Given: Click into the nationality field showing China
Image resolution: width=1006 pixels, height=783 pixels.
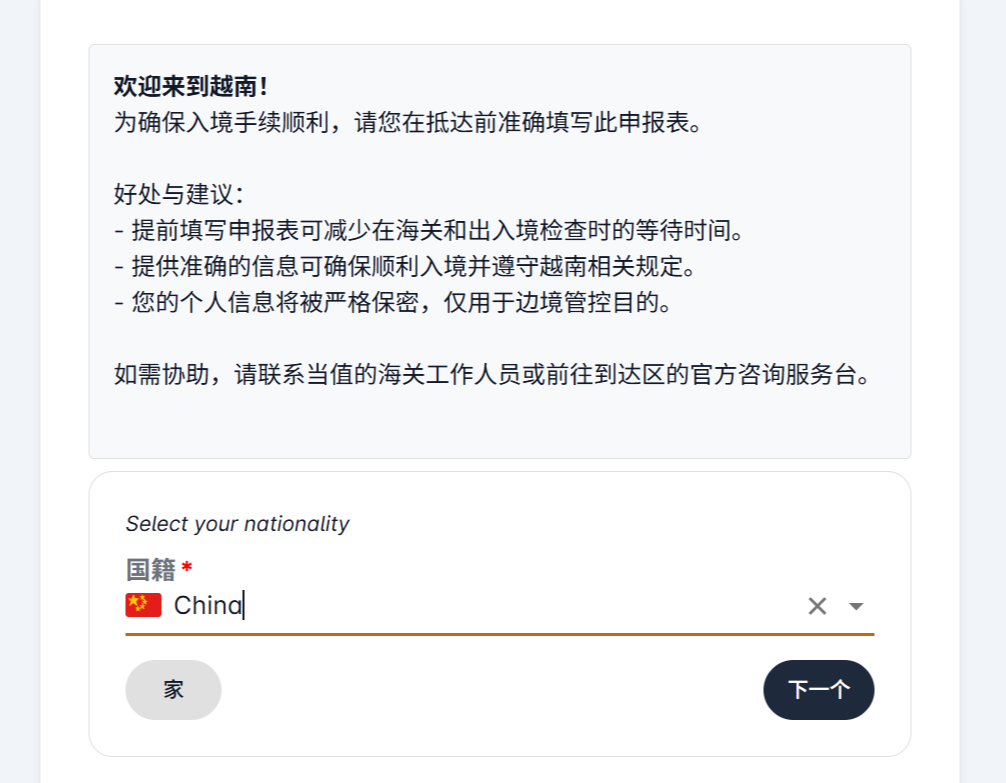Looking at the screenshot, I should [208, 605].
